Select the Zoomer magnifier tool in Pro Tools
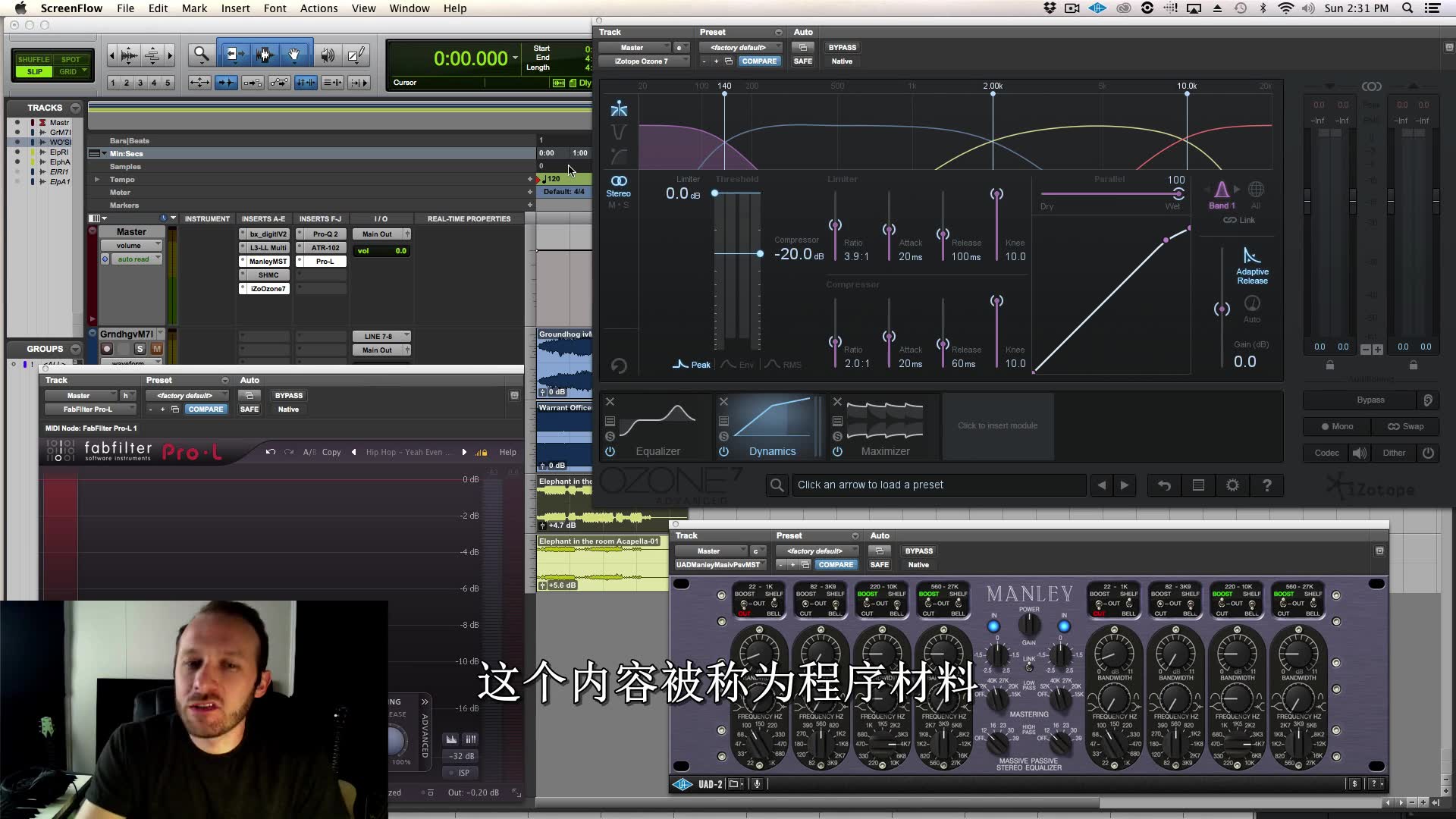The width and height of the screenshot is (1456, 819). [x=201, y=55]
